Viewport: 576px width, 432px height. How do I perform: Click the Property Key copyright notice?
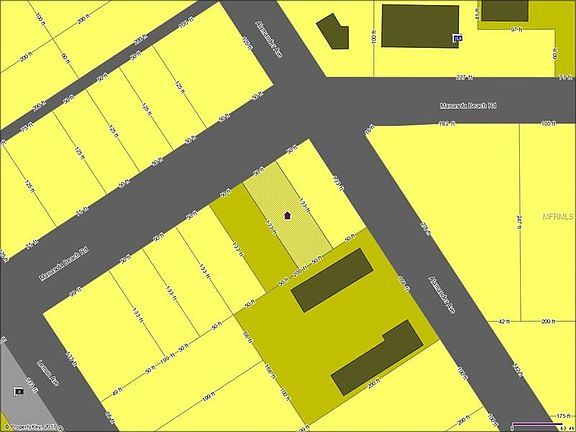[x=32, y=428]
